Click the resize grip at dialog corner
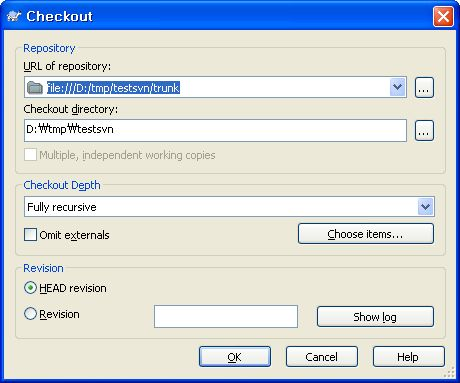Image resolution: width=460 pixels, height=383 pixels. point(450,373)
